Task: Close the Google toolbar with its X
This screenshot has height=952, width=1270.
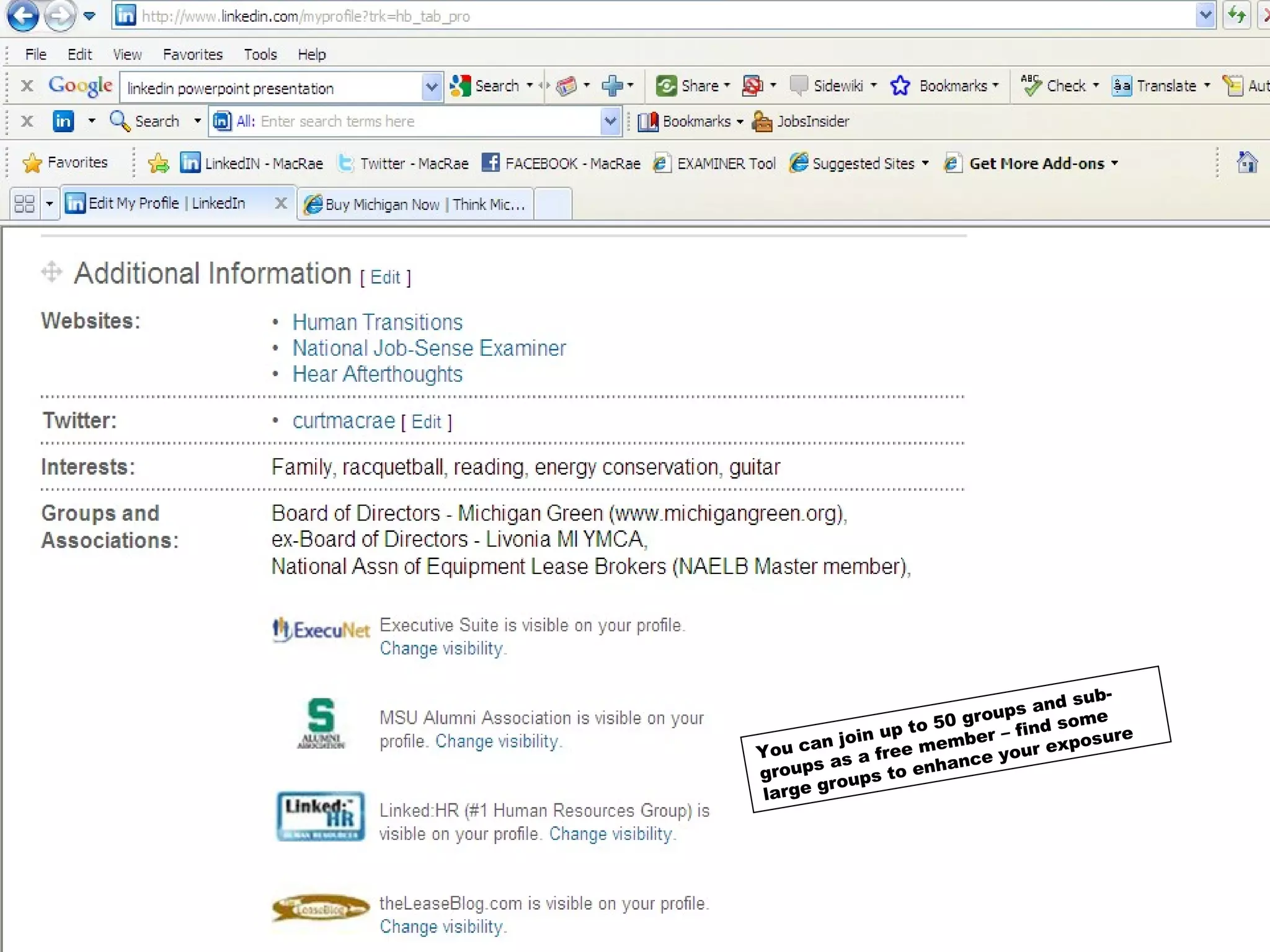Action: click(x=27, y=86)
